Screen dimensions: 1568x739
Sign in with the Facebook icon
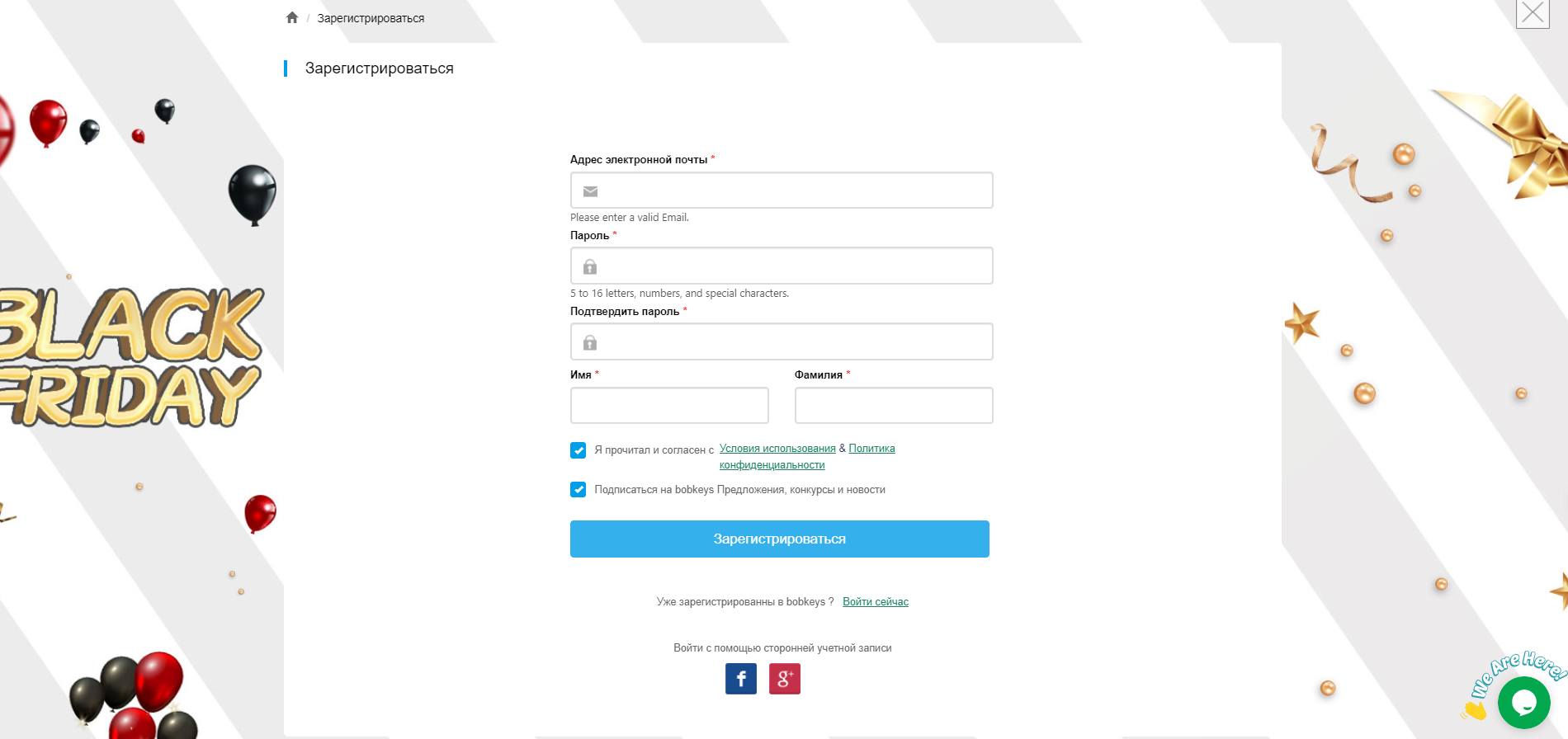click(741, 679)
